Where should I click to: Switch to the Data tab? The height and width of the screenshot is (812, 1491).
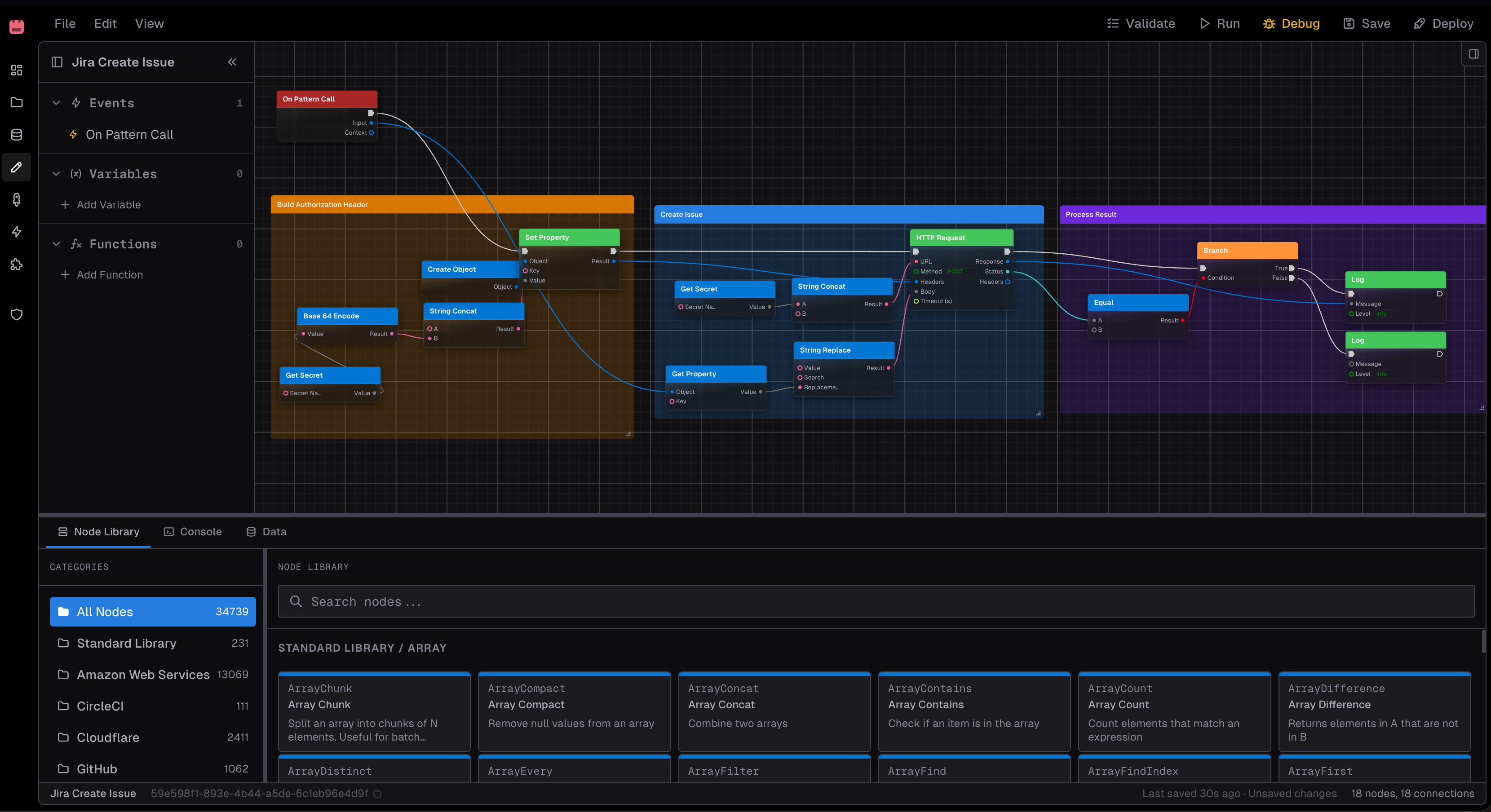pos(266,531)
